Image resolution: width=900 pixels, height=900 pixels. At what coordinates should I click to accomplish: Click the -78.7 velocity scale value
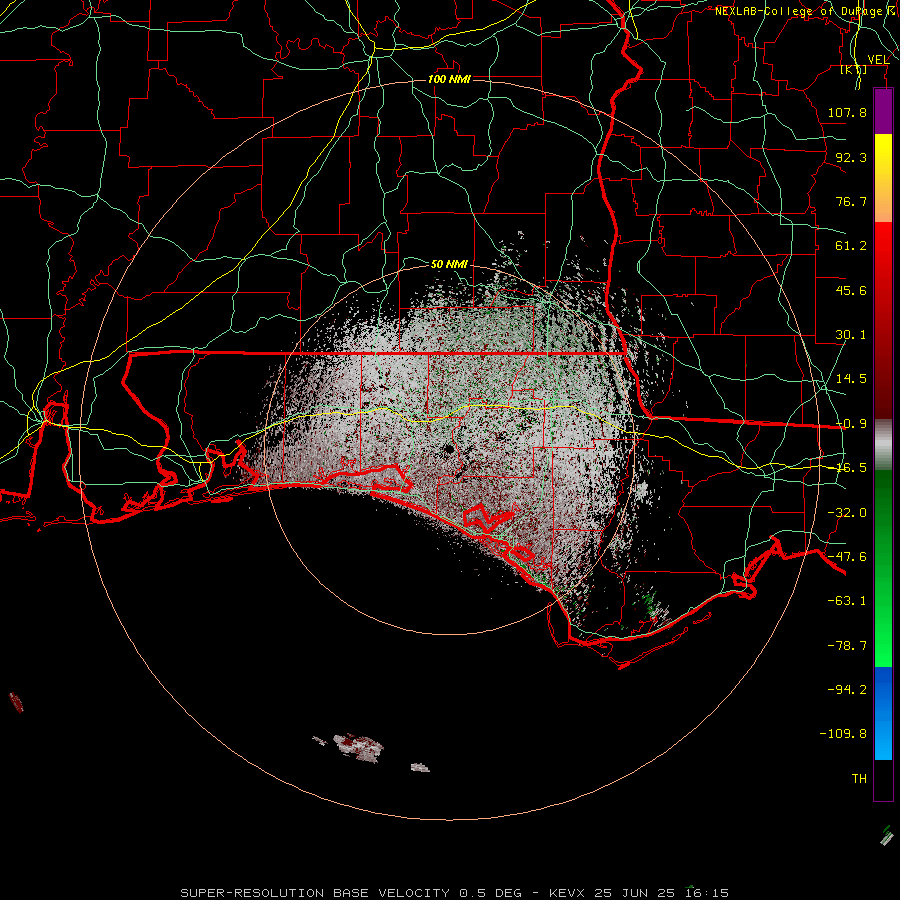click(x=847, y=646)
